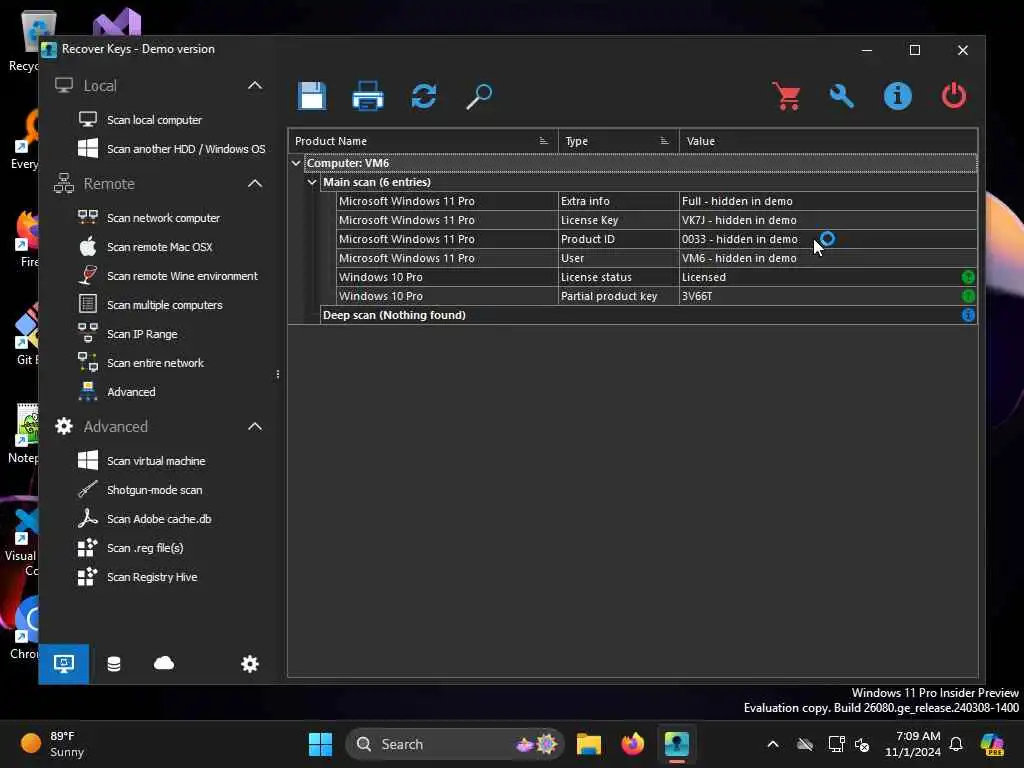The width and height of the screenshot is (1024, 768).
Task: Sort by Product Name column header
Action: point(423,141)
